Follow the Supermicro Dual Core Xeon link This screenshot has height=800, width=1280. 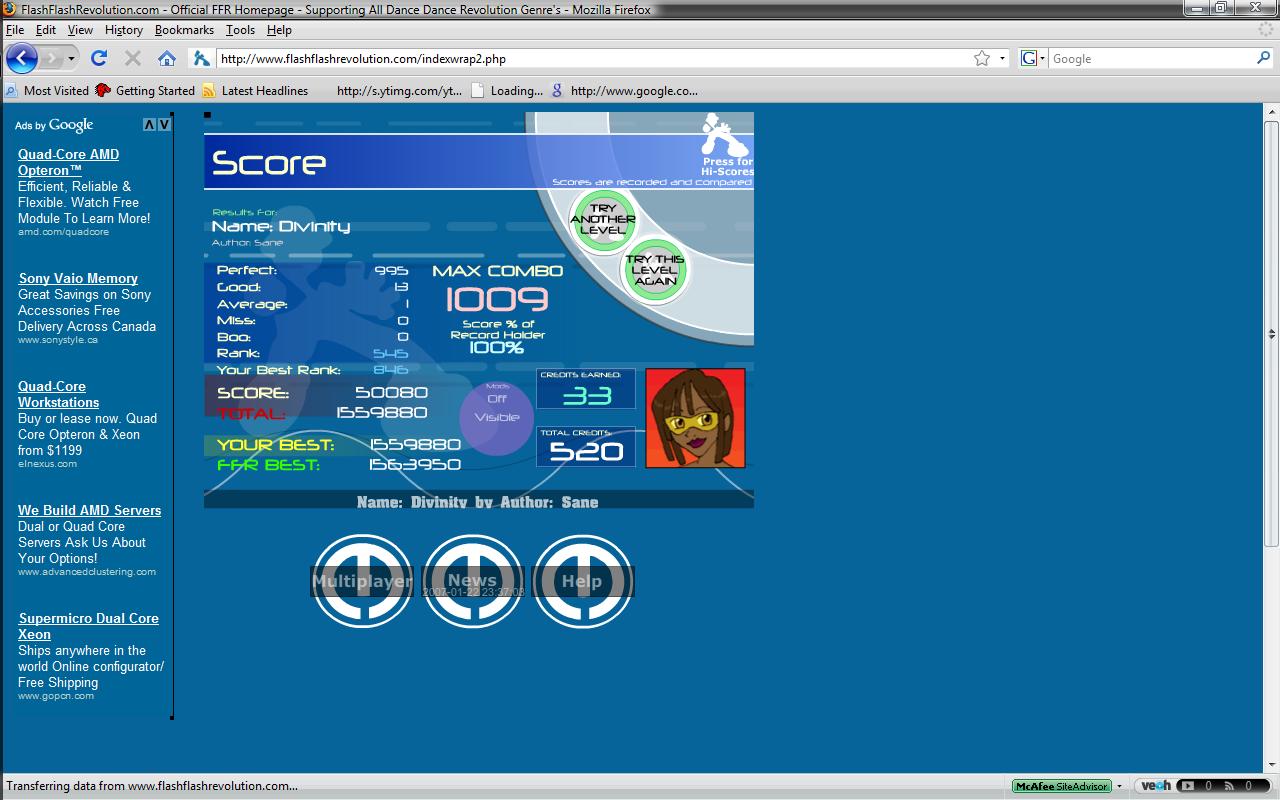click(88, 626)
